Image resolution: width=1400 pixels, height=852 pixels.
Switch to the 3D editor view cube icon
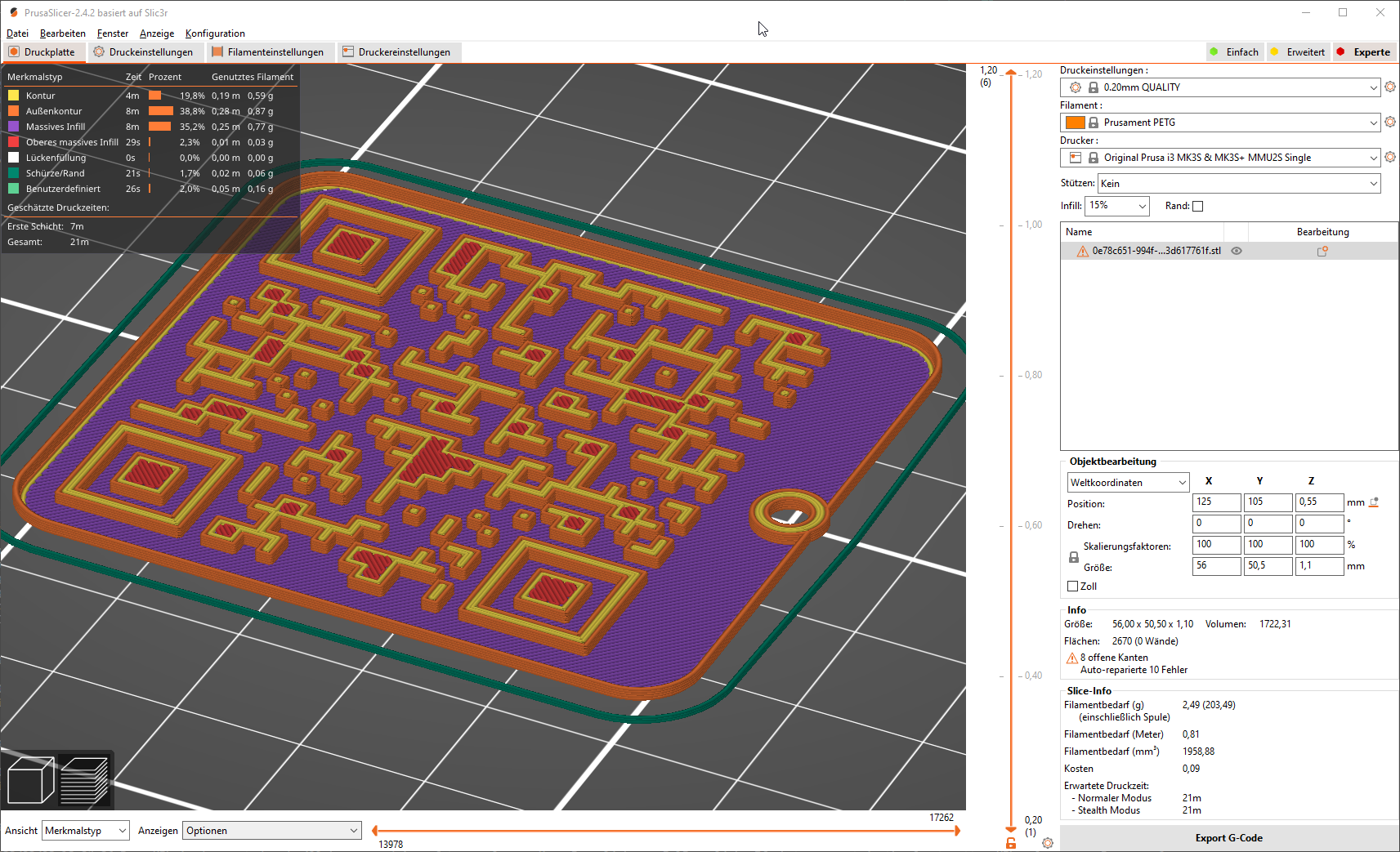30,780
